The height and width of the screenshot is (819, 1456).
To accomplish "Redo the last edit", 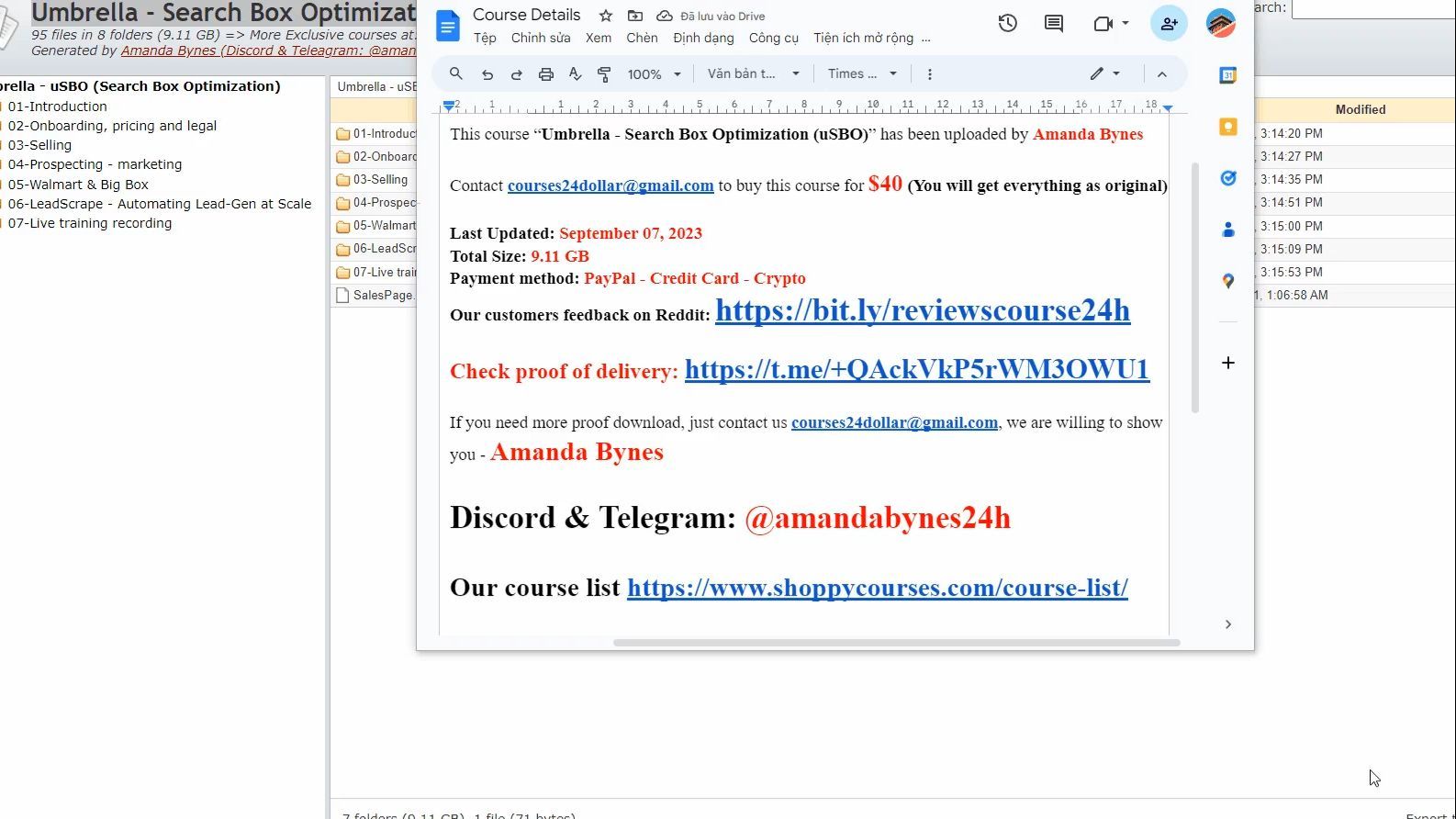I will pyautogui.click(x=517, y=74).
